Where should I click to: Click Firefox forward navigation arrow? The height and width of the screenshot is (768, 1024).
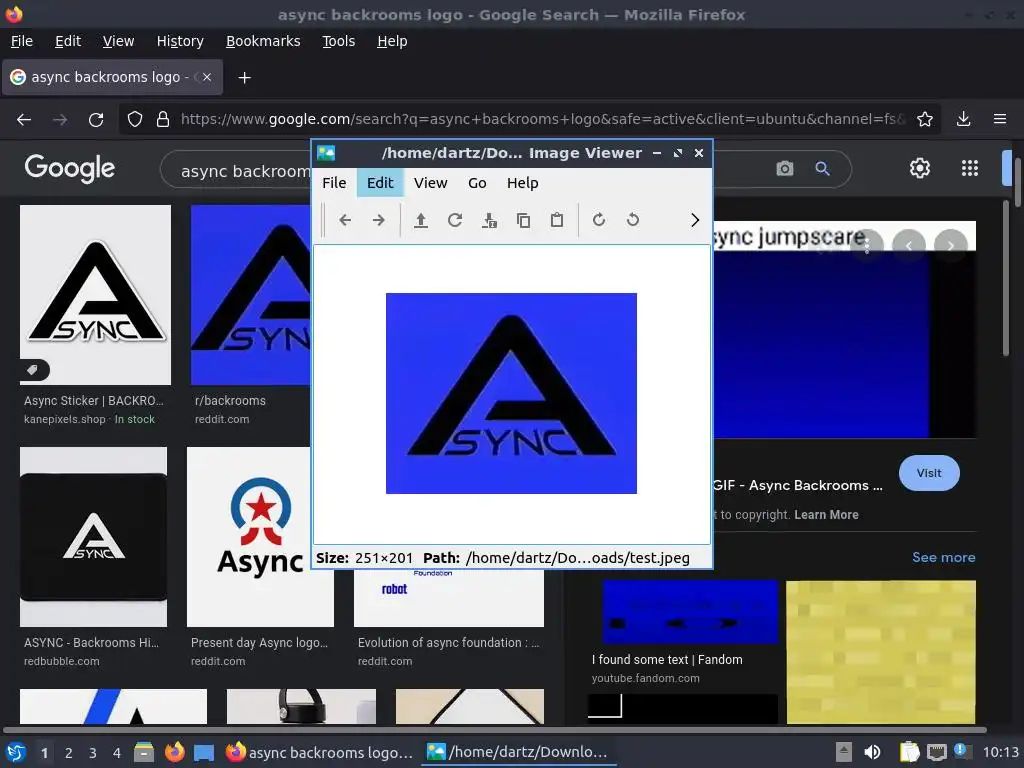tap(60, 120)
